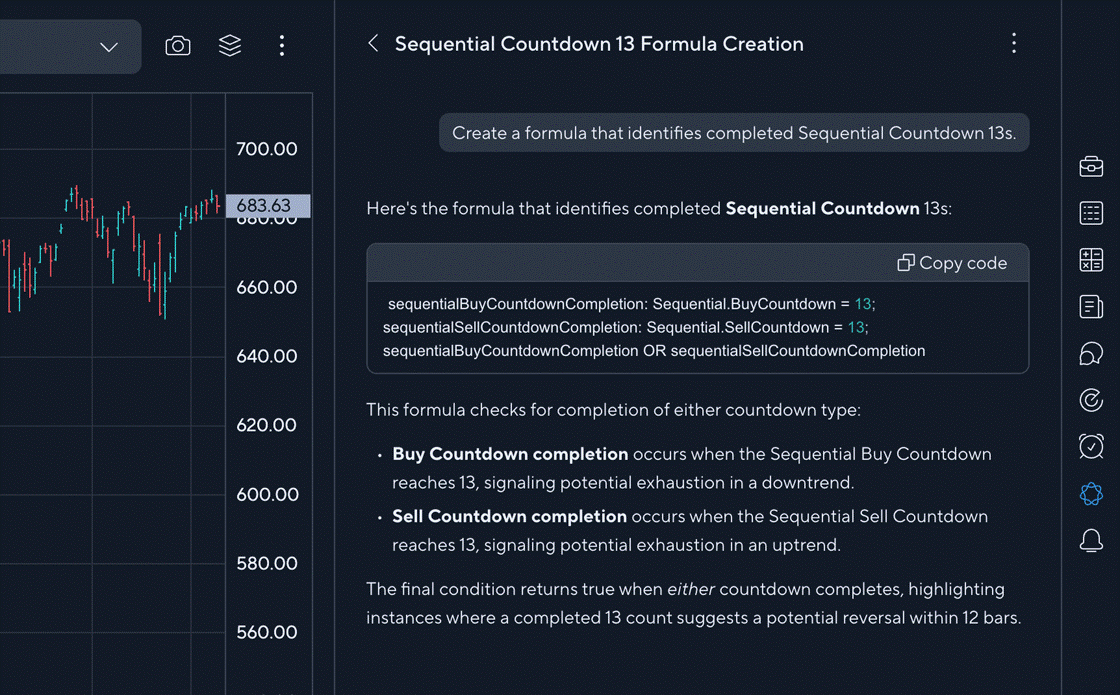Viewport: 1120px width, 695px height.
Task: Open the news document icon in sidebar
Action: (1091, 306)
